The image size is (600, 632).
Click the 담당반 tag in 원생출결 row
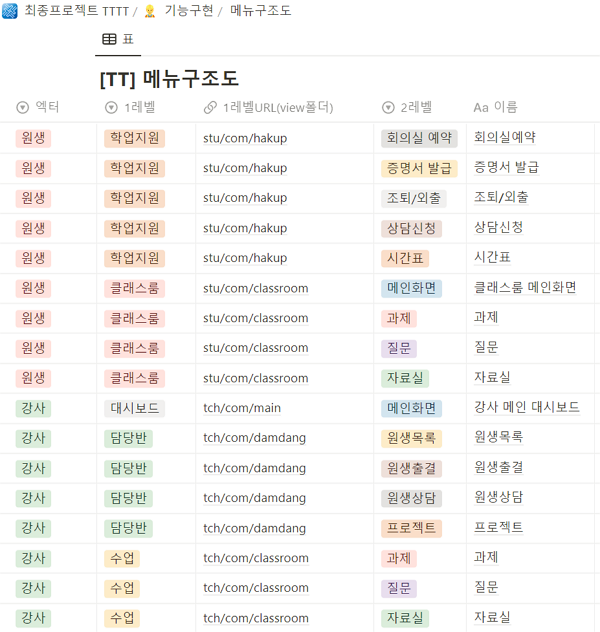(x=129, y=468)
